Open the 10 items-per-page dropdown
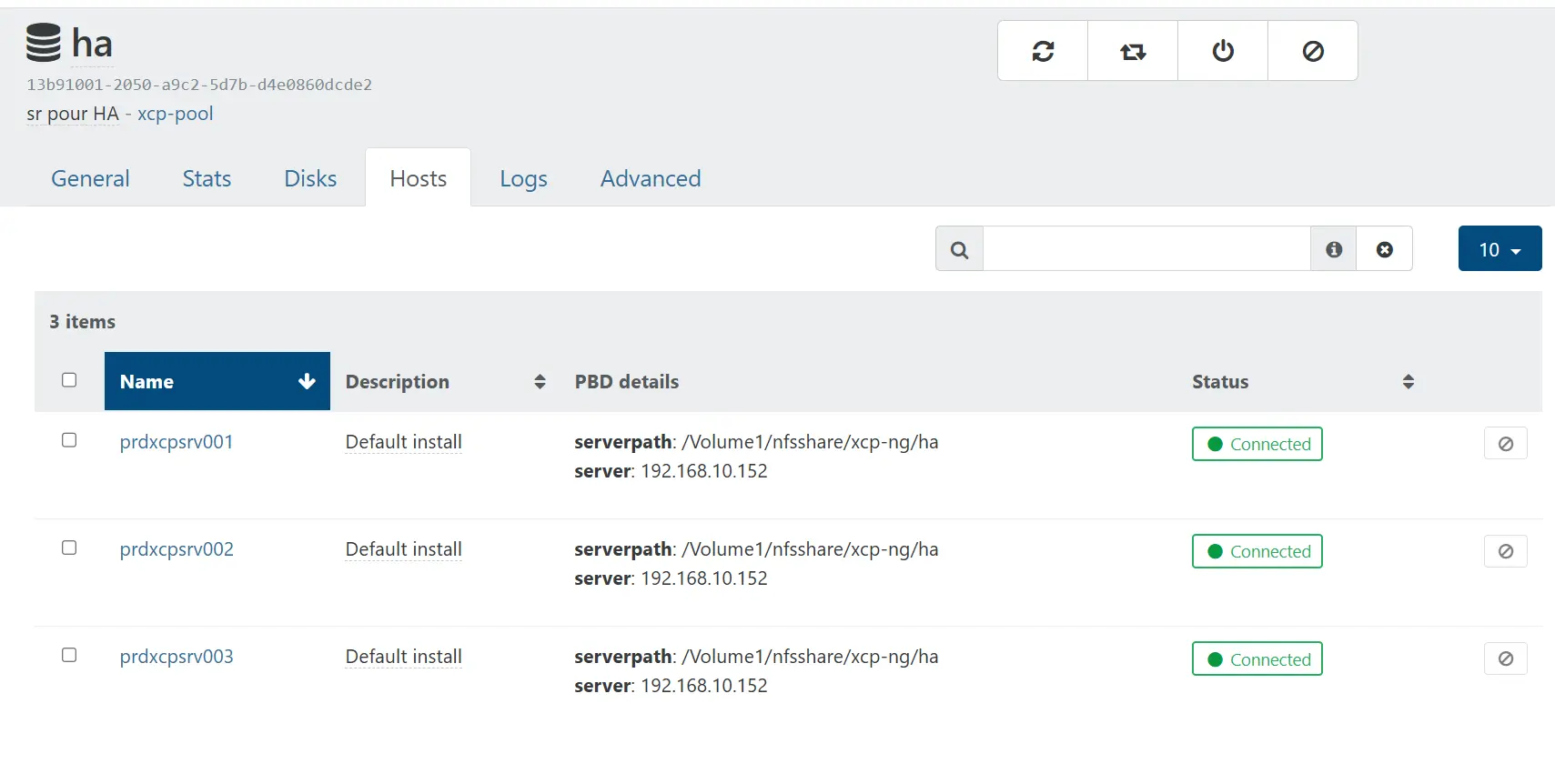Screen dimensions: 1555x784 (x=1499, y=249)
